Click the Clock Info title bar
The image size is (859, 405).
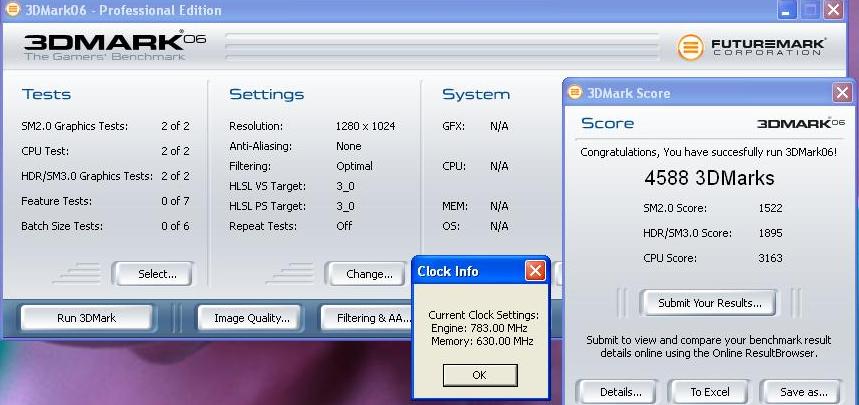[465, 271]
